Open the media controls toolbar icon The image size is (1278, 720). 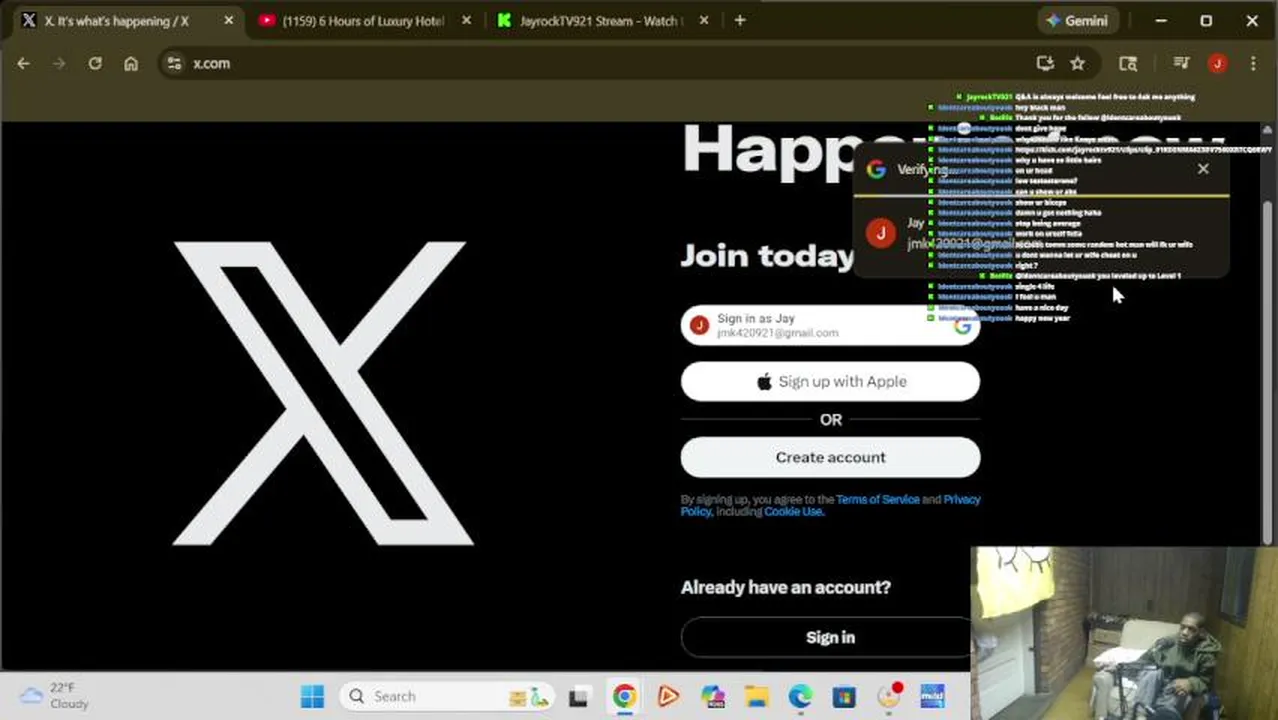pos(1181,63)
